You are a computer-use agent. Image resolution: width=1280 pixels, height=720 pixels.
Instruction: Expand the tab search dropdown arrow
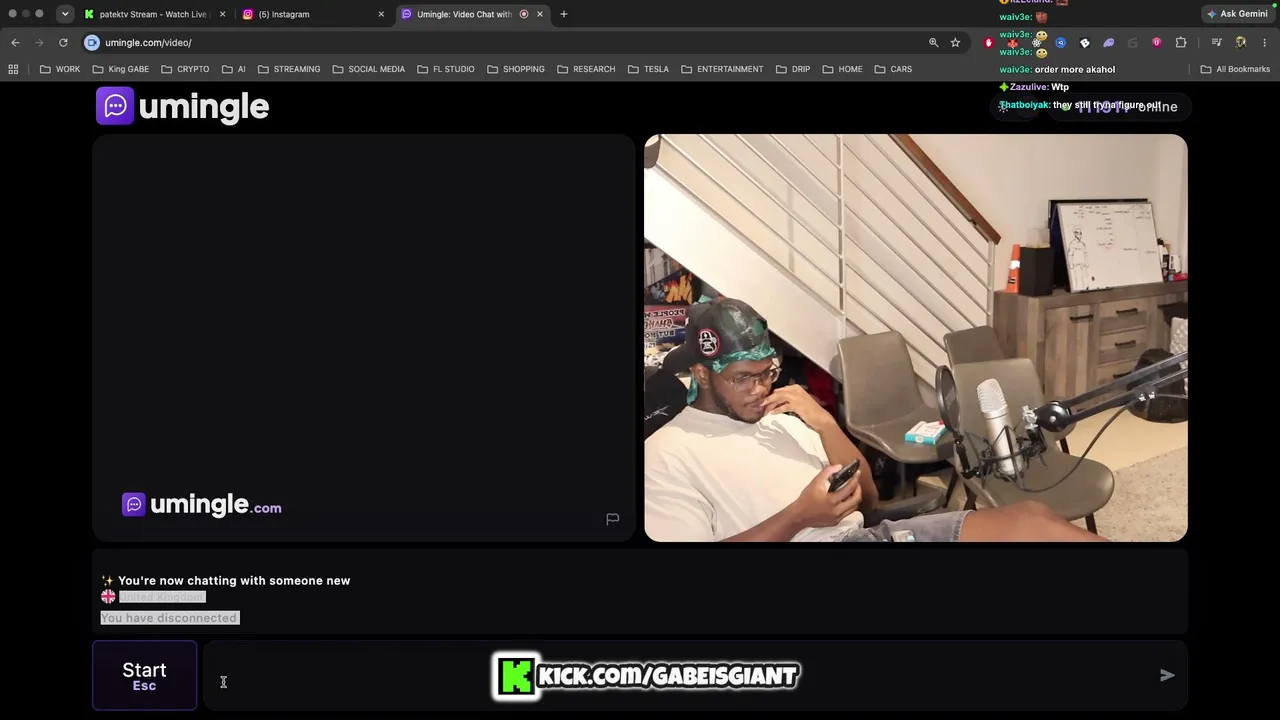click(65, 14)
